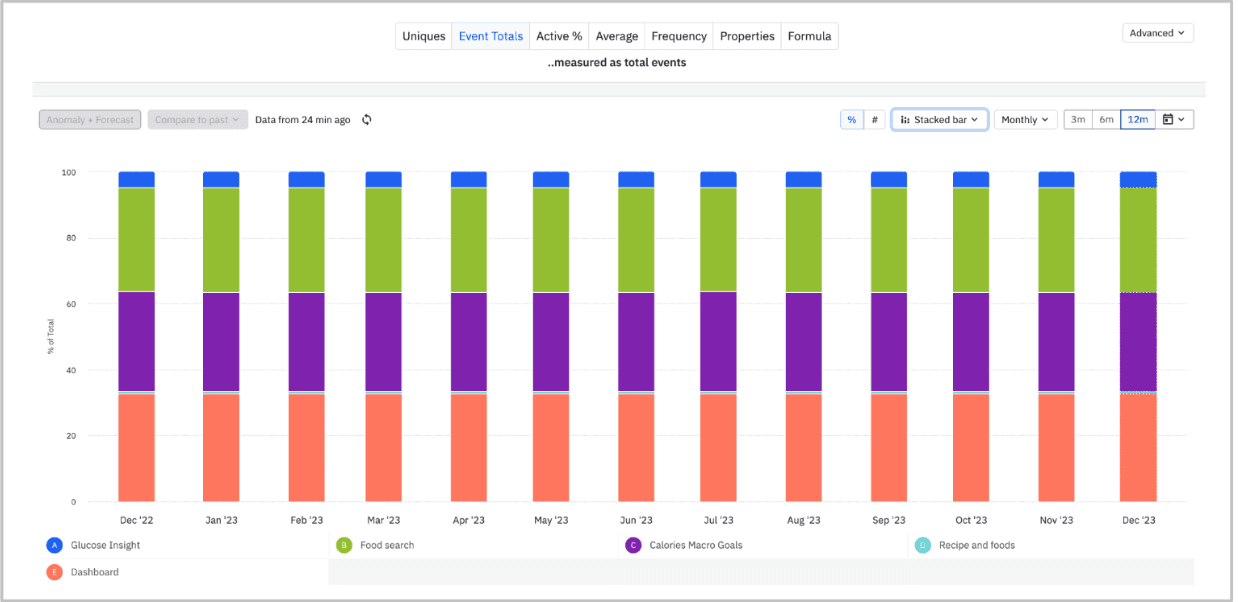Click the Glucose Insight legend marker A
1238x602 pixels.
click(54, 545)
